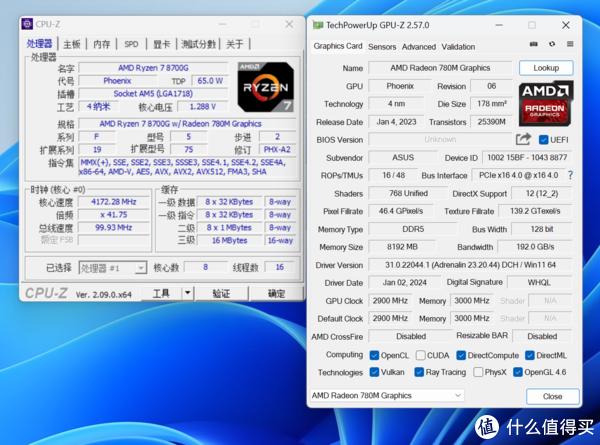
Task: Toggle the Ray Tracing checkbox
Action: point(419,372)
